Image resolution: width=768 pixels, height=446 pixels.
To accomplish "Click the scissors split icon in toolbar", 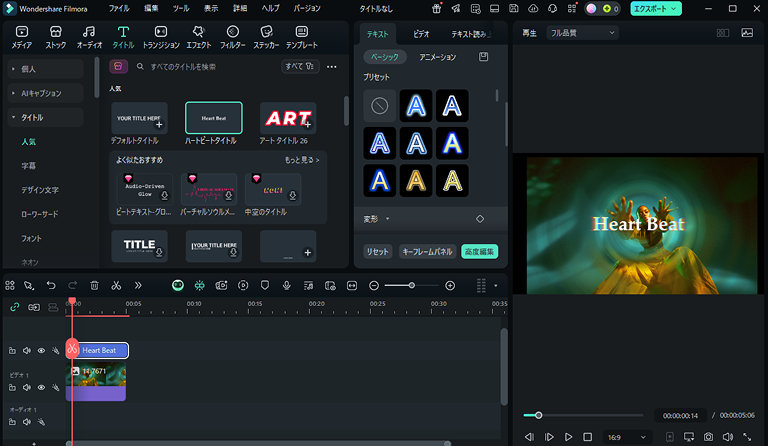I will click(x=116, y=285).
